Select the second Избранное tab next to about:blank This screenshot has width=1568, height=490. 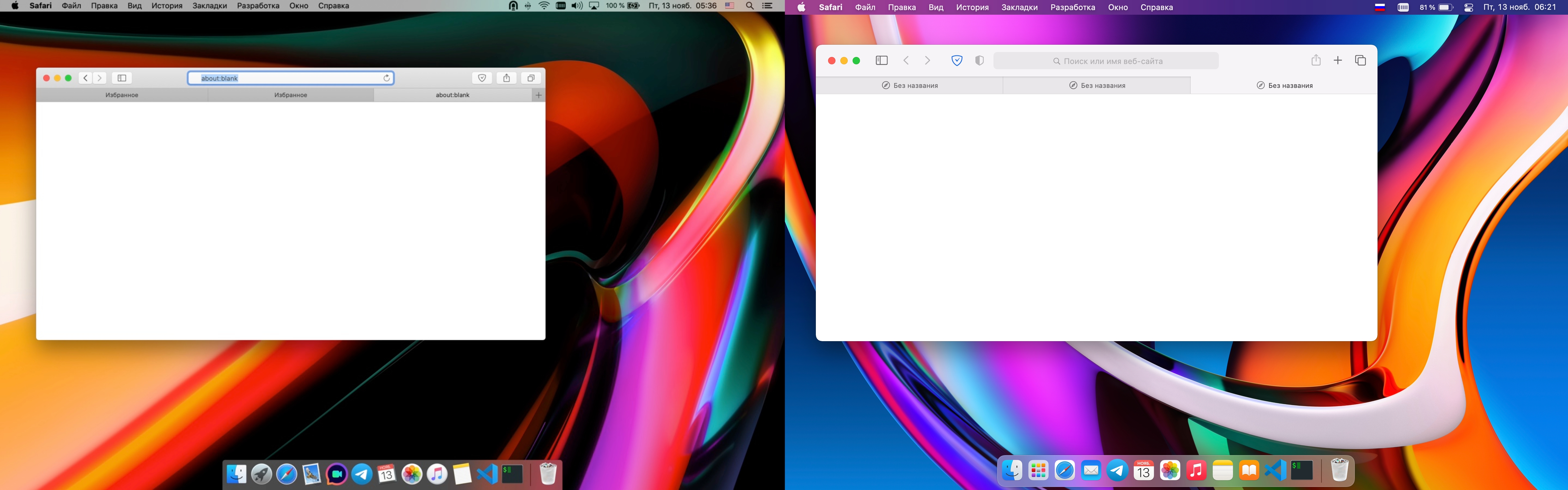click(291, 95)
